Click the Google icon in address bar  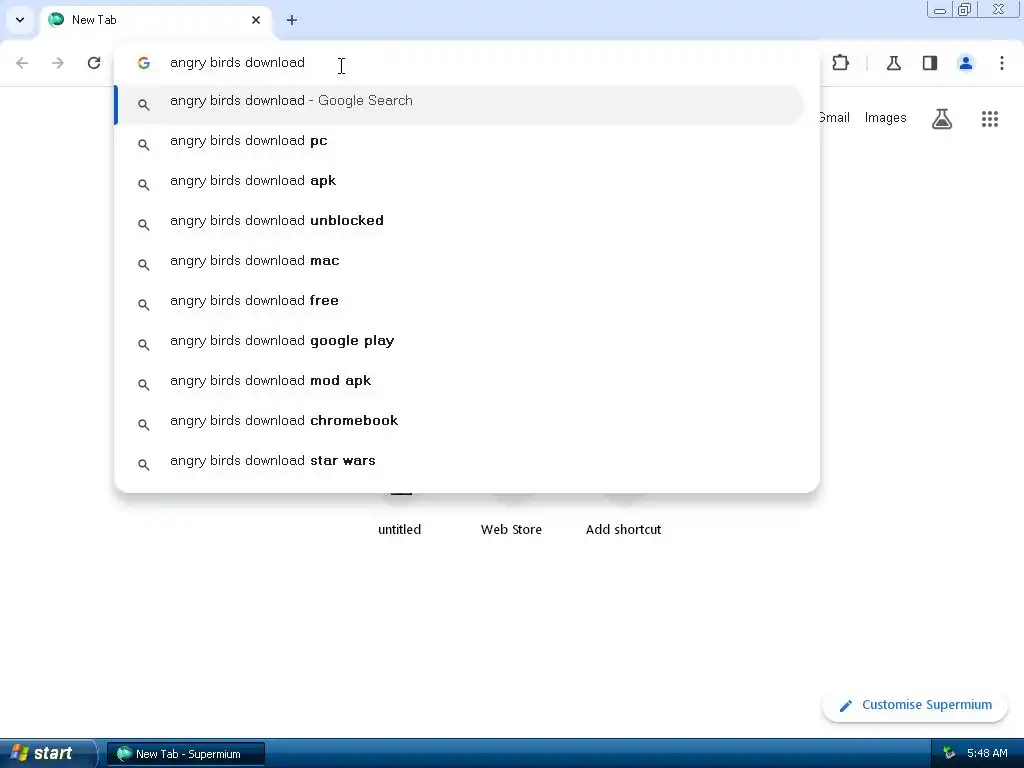point(144,63)
